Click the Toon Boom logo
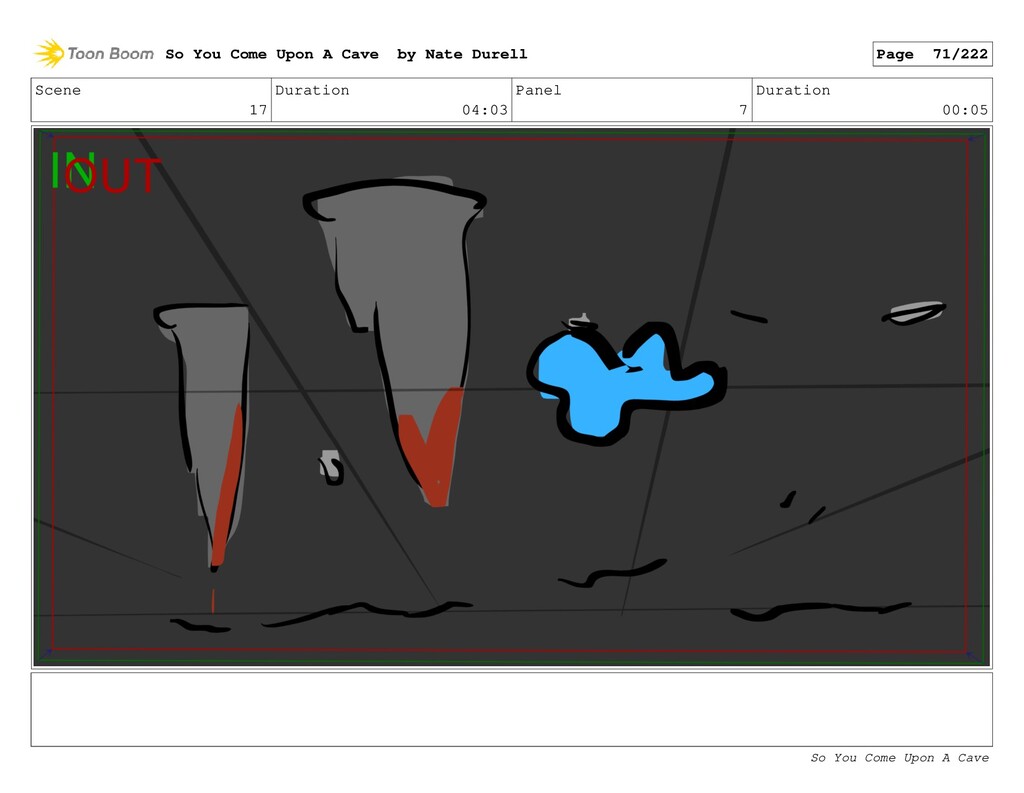Image resolution: width=1024 pixels, height=793 pixels. click(94, 54)
